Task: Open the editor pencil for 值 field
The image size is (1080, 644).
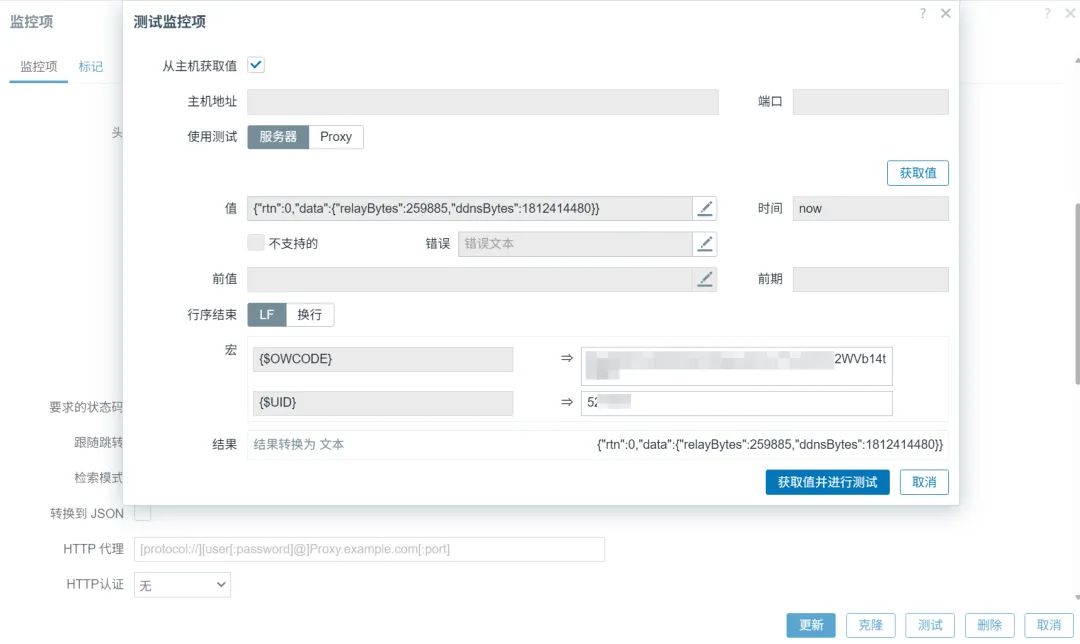Action: tap(705, 209)
